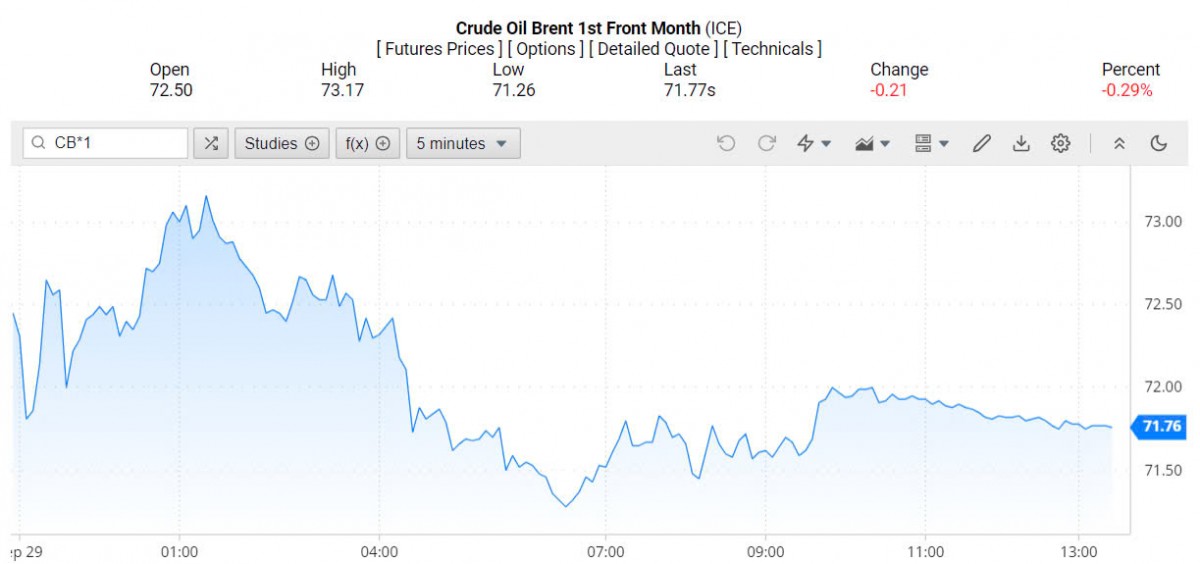View the Technicals link

771,48
